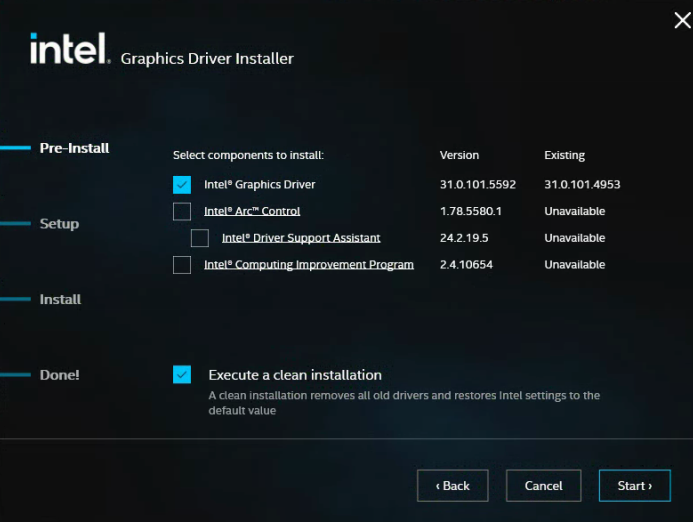
Task: Enable the Intel Arc Control checkbox
Action: coord(182,211)
